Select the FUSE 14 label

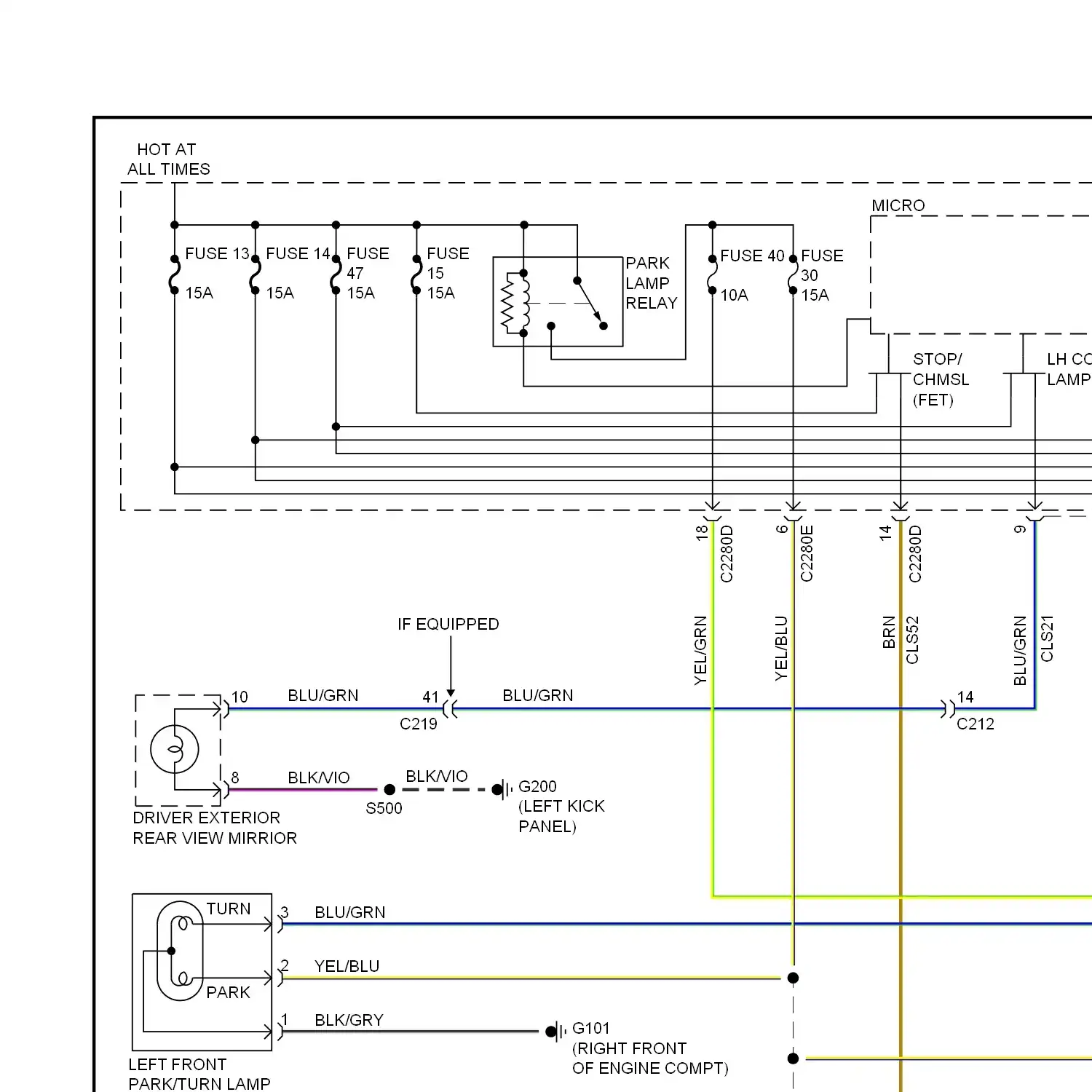click(x=298, y=253)
